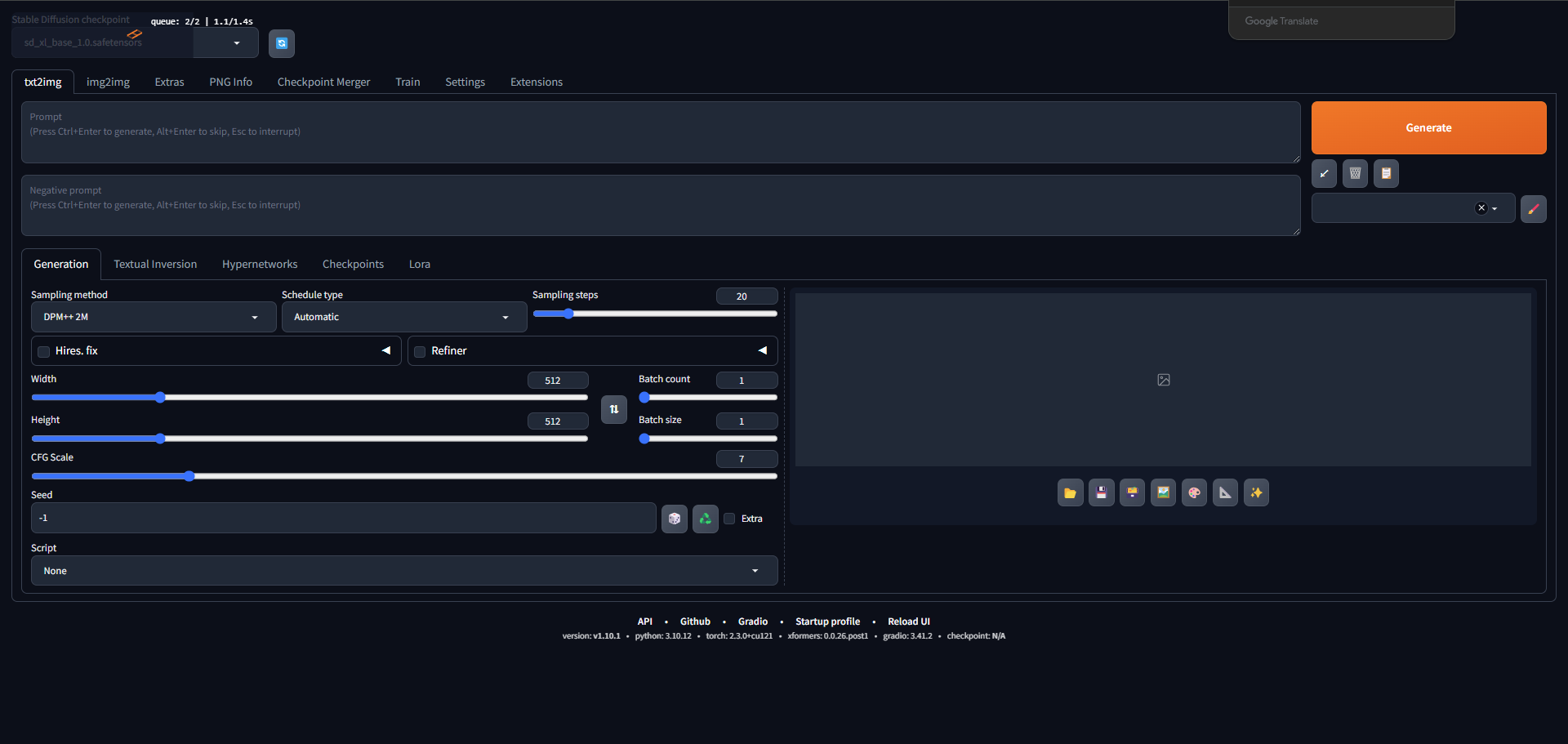This screenshot has height=744, width=1568.
Task: Clear the prompt with the trash icon
Action: 1355,173
